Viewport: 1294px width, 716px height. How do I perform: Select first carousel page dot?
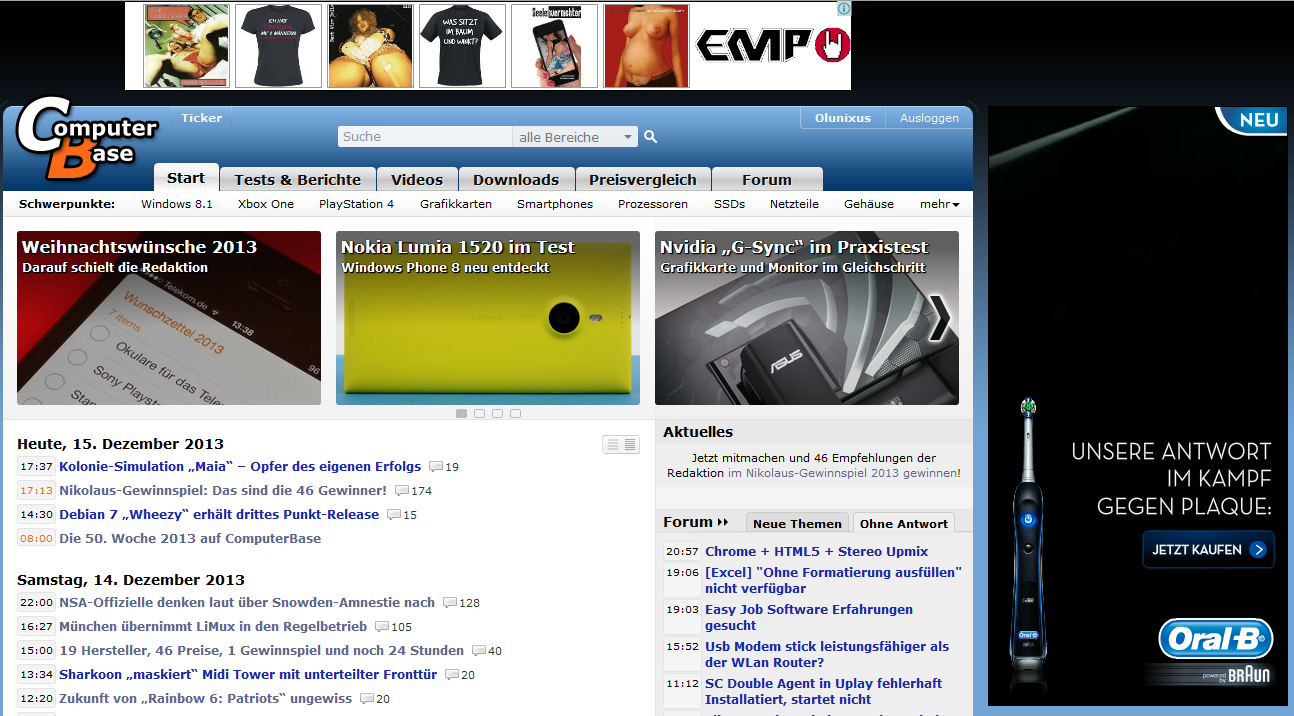click(x=461, y=413)
